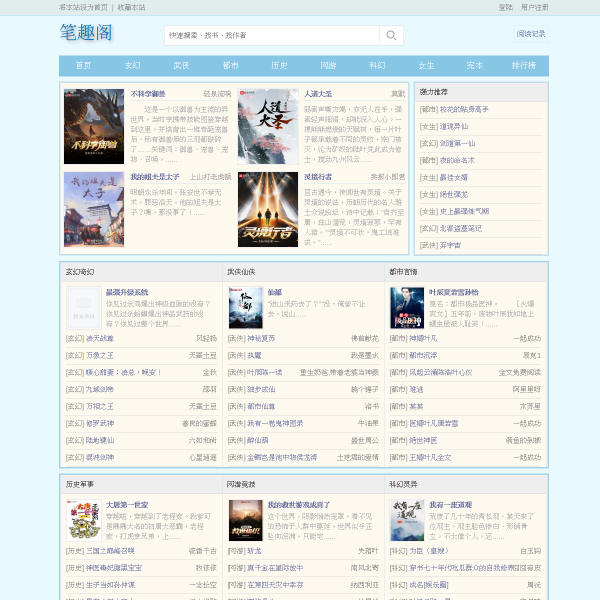Open the 笔趣阁 site logo

pyautogui.click(x=86, y=32)
